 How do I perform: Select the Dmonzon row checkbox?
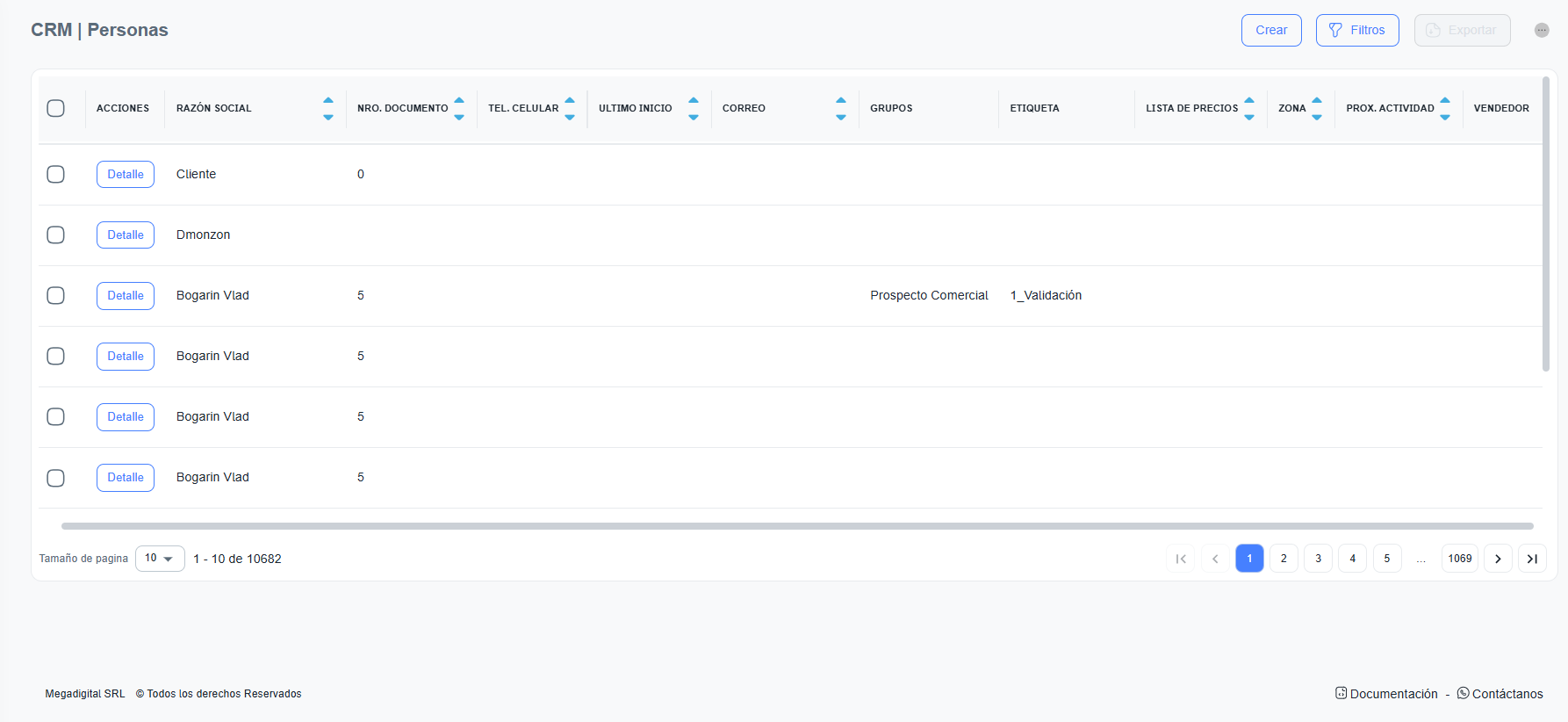click(x=55, y=235)
